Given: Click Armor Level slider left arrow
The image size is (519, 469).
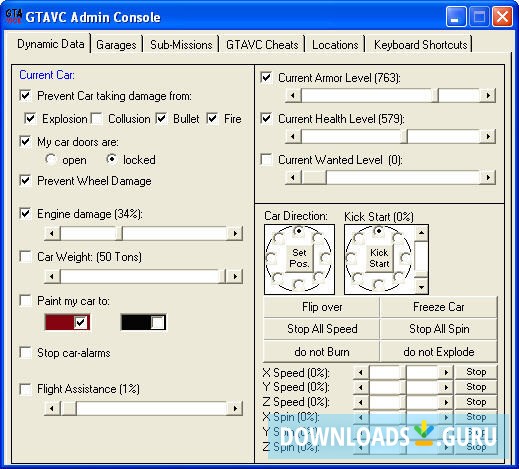Looking at the screenshot, I should tap(293, 96).
